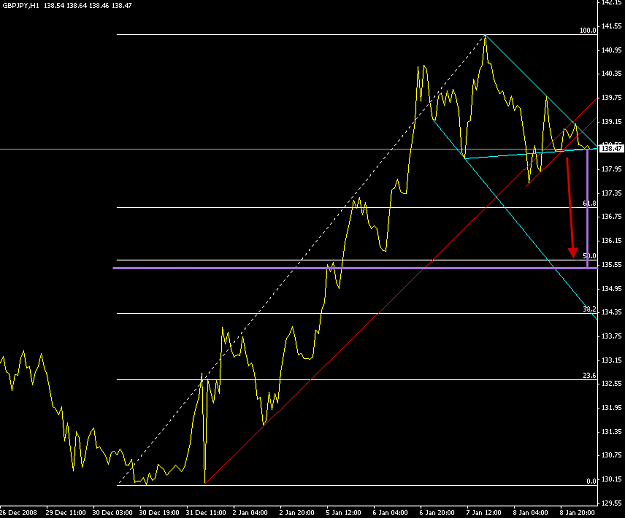The image size is (625, 518).
Task: Click the GBPJPY,H1 symbol title
Action: pyautogui.click(x=21, y=6)
